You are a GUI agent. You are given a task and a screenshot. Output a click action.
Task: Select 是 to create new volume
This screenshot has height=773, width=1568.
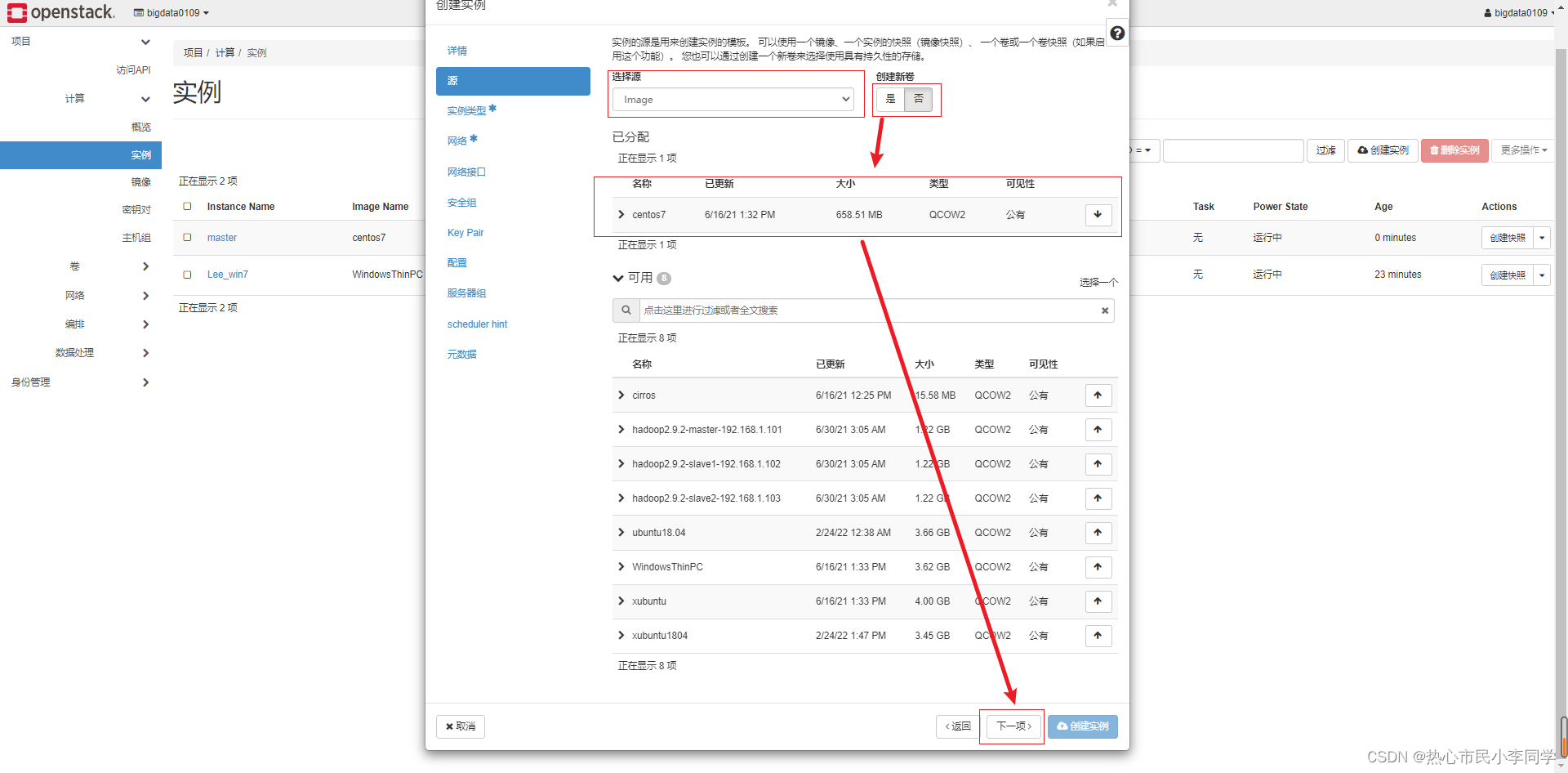click(890, 99)
